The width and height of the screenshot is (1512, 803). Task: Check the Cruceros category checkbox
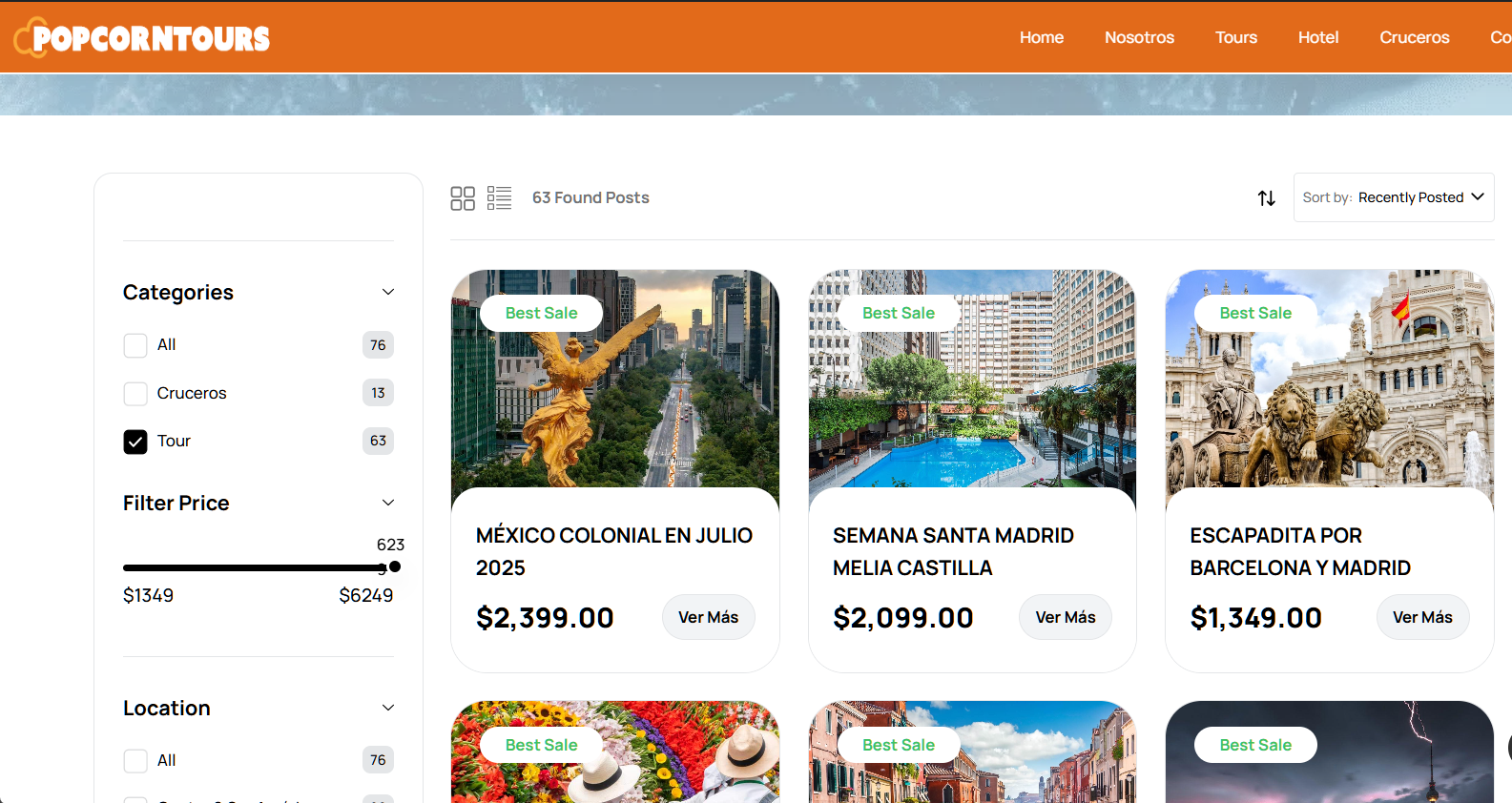pyautogui.click(x=135, y=393)
